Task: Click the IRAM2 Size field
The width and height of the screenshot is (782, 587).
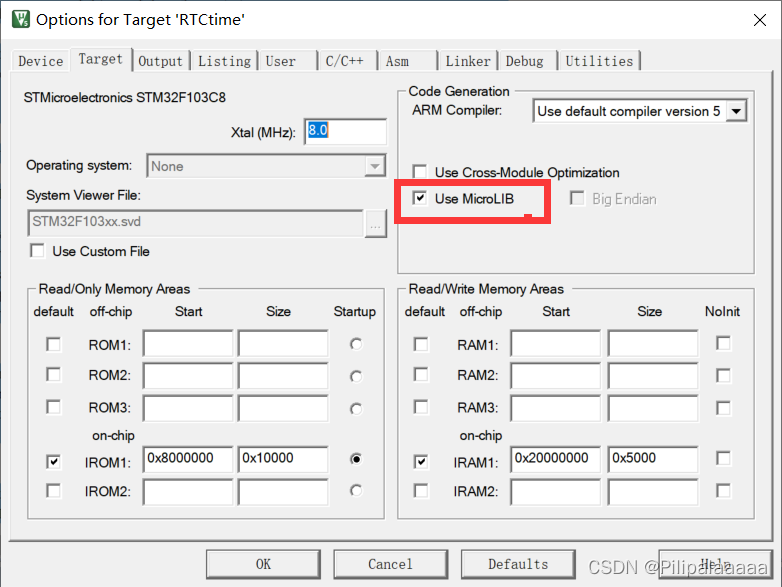Action: [x=653, y=492]
